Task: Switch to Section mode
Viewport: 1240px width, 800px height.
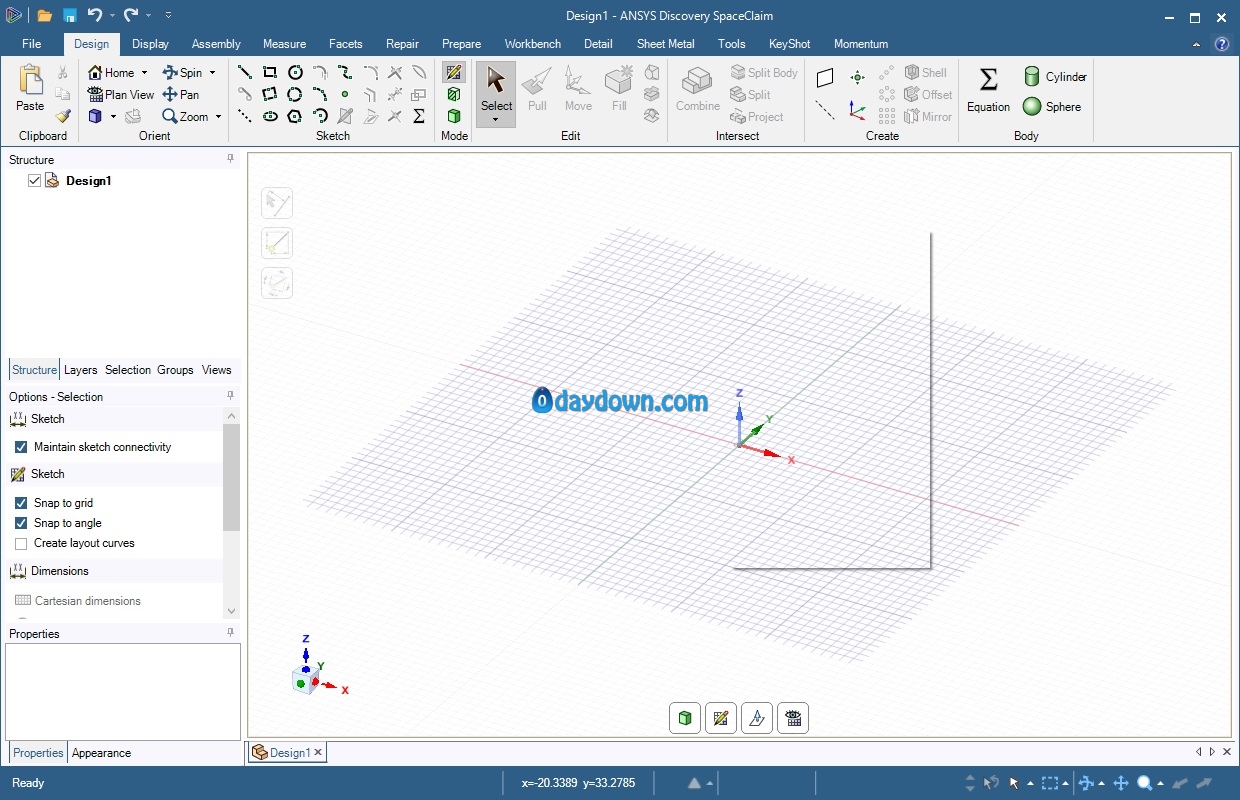Action: [454, 94]
